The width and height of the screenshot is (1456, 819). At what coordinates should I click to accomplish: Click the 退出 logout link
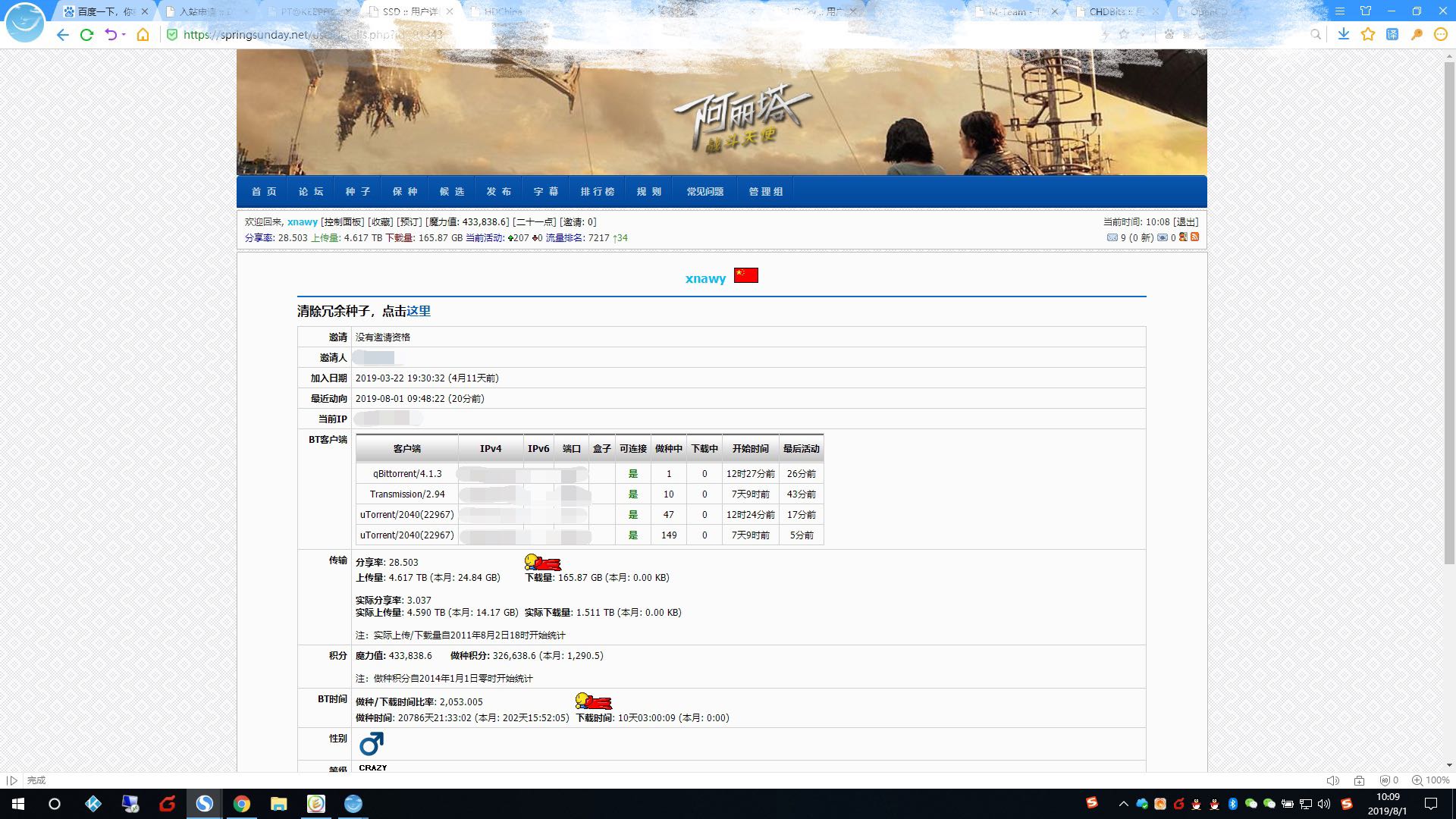click(1185, 221)
